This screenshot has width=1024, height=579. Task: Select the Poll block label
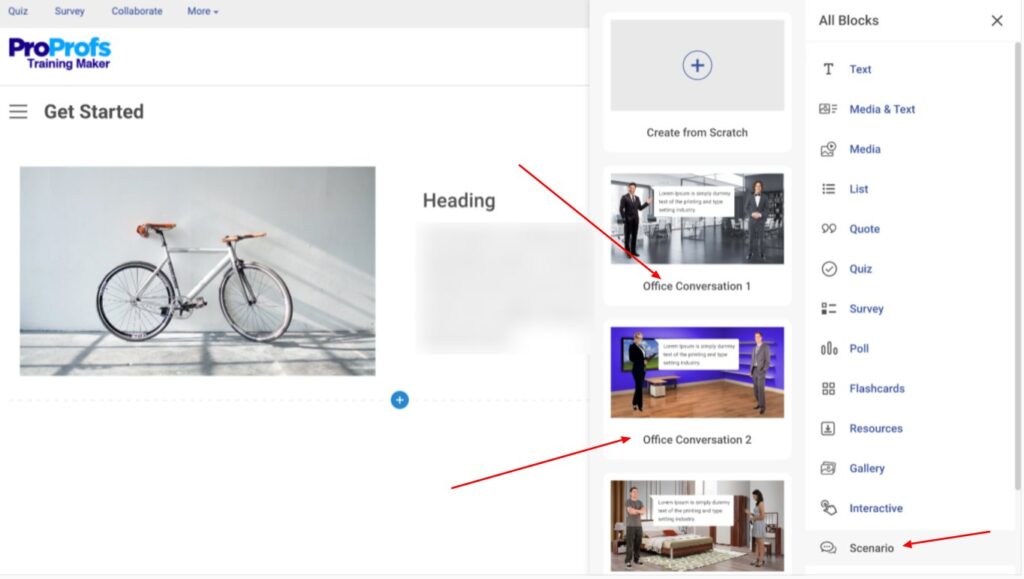859,349
